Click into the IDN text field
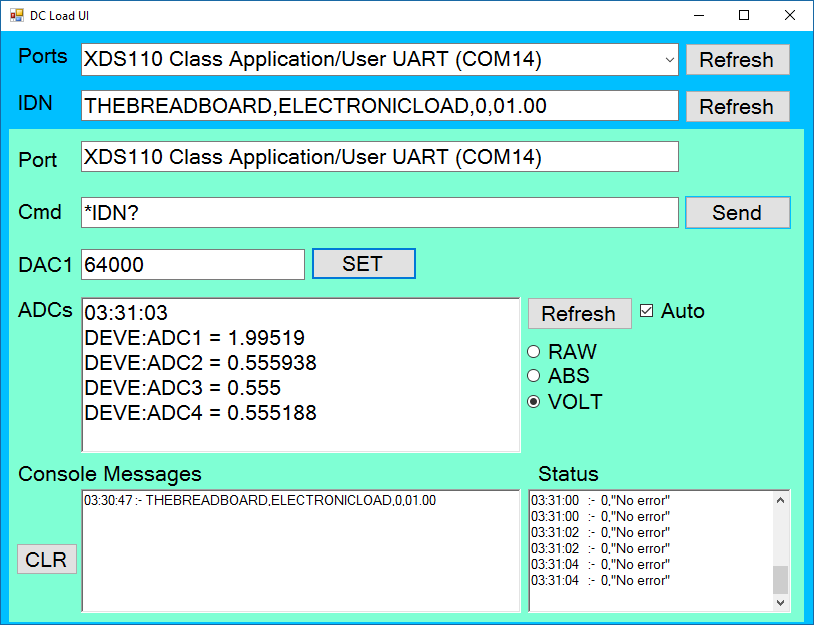 tap(379, 106)
